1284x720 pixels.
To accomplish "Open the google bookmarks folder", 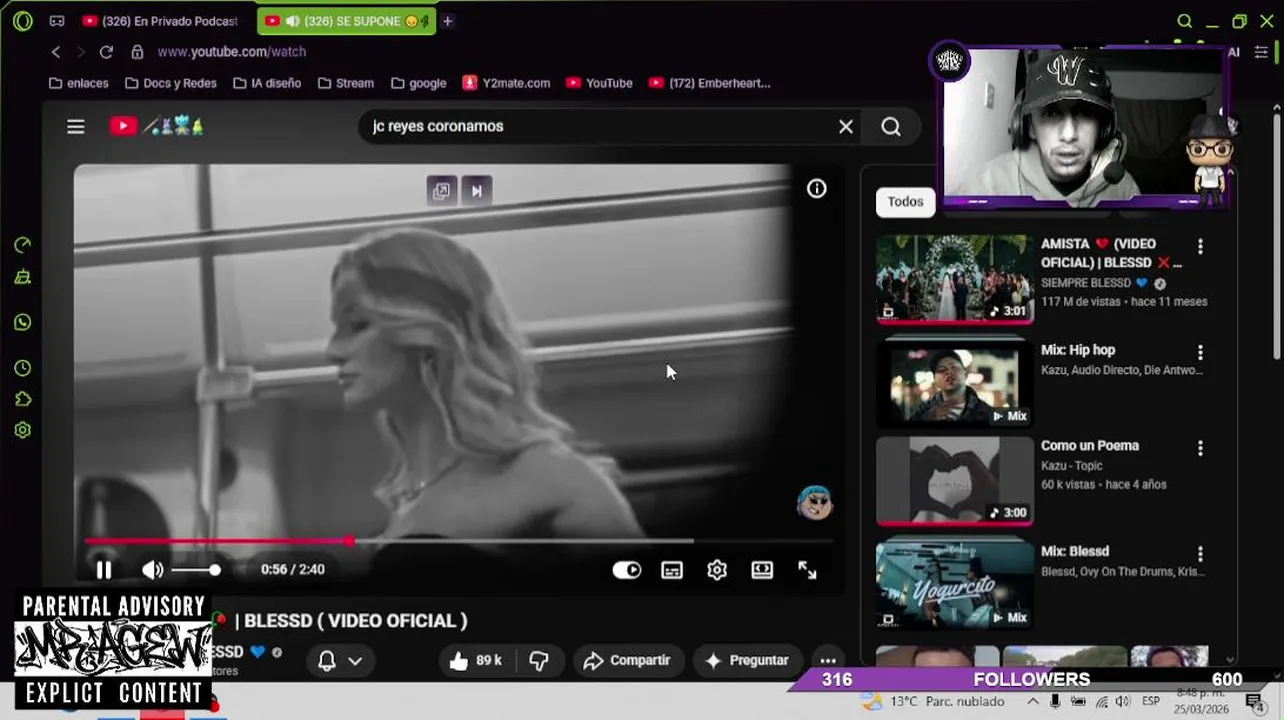I will [419, 83].
